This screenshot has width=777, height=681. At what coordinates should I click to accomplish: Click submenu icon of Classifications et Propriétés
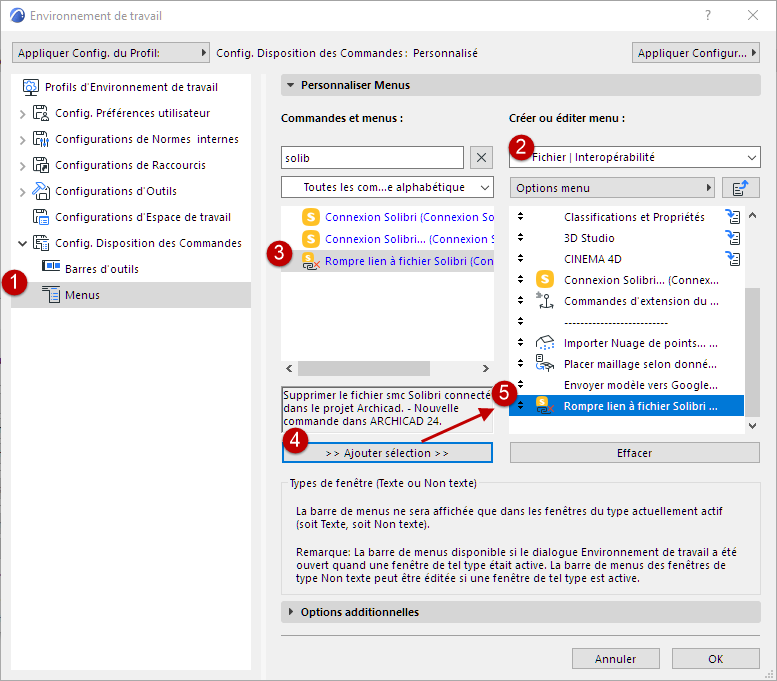coord(733,217)
